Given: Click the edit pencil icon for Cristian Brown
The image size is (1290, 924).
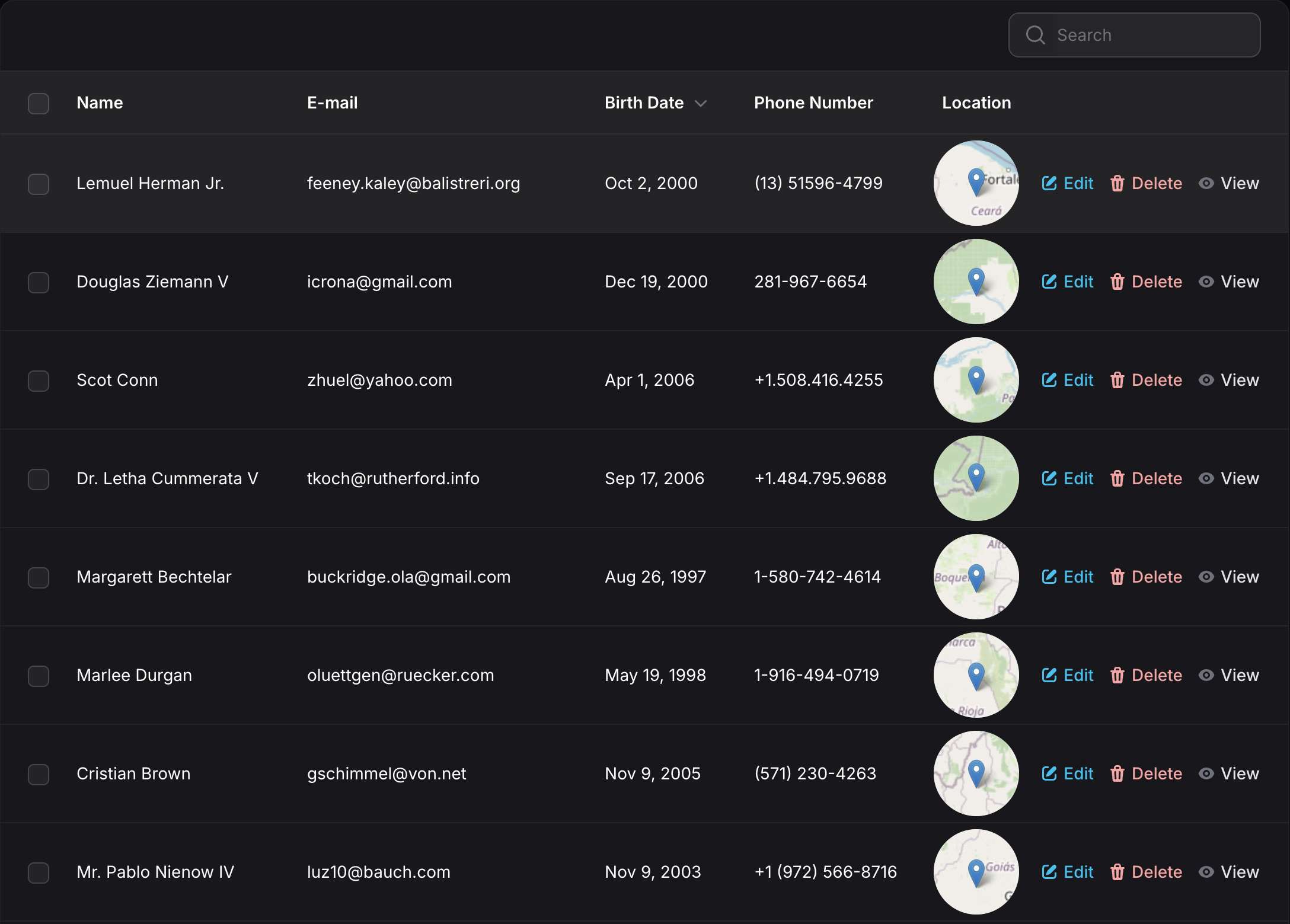Looking at the screenshot, I should pyautogui.click(x=1049, y=773).
